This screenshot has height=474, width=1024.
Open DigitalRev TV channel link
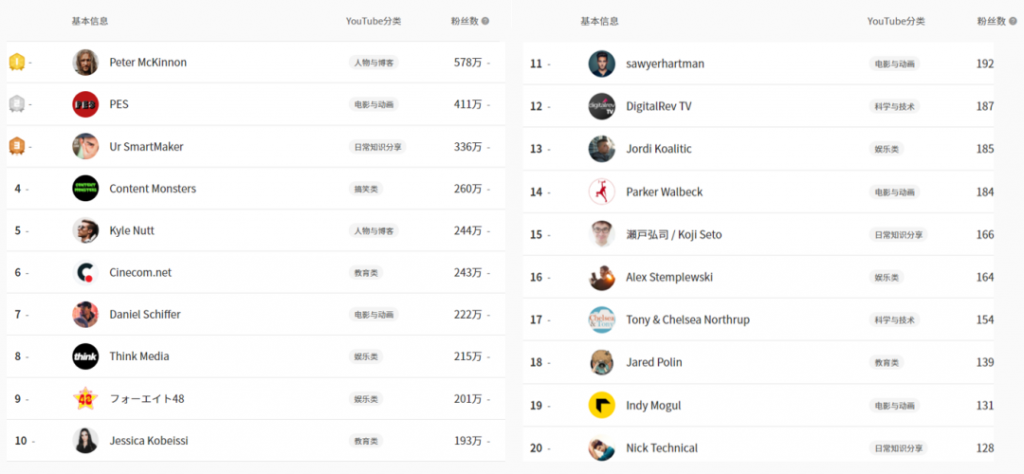coord(658,106)
